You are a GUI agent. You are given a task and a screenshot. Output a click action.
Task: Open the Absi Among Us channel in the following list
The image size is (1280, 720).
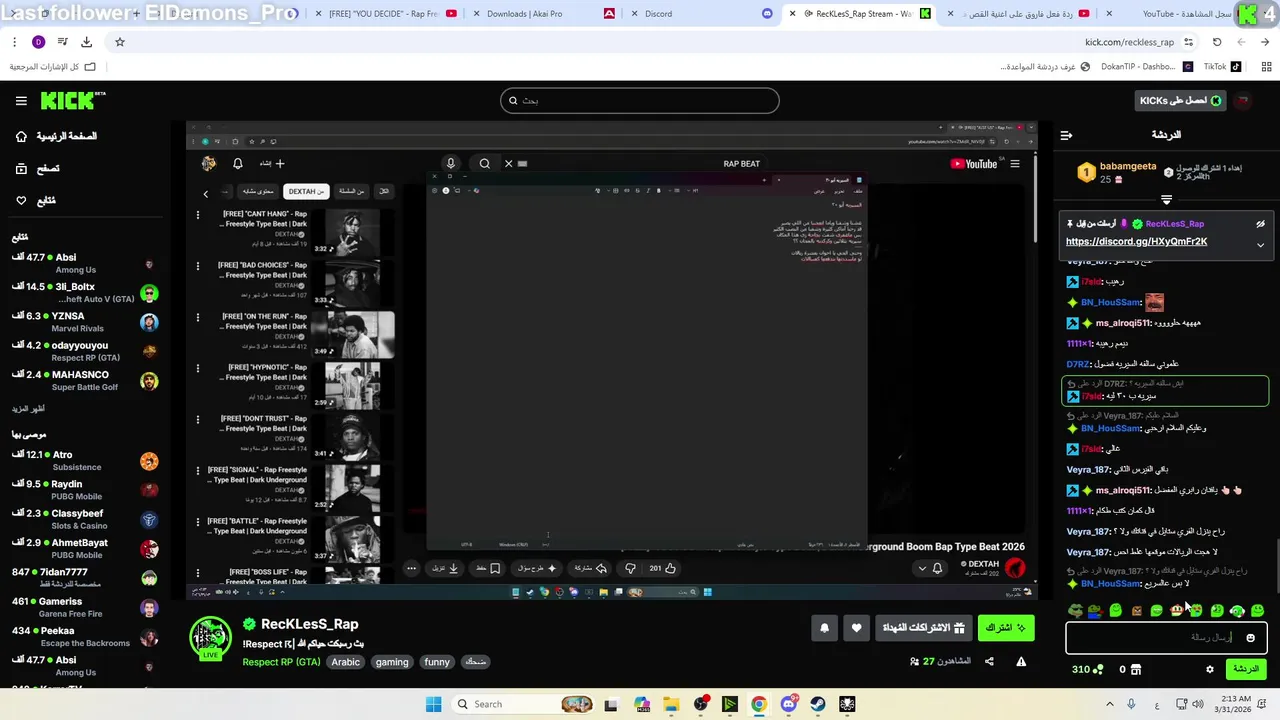85,264
